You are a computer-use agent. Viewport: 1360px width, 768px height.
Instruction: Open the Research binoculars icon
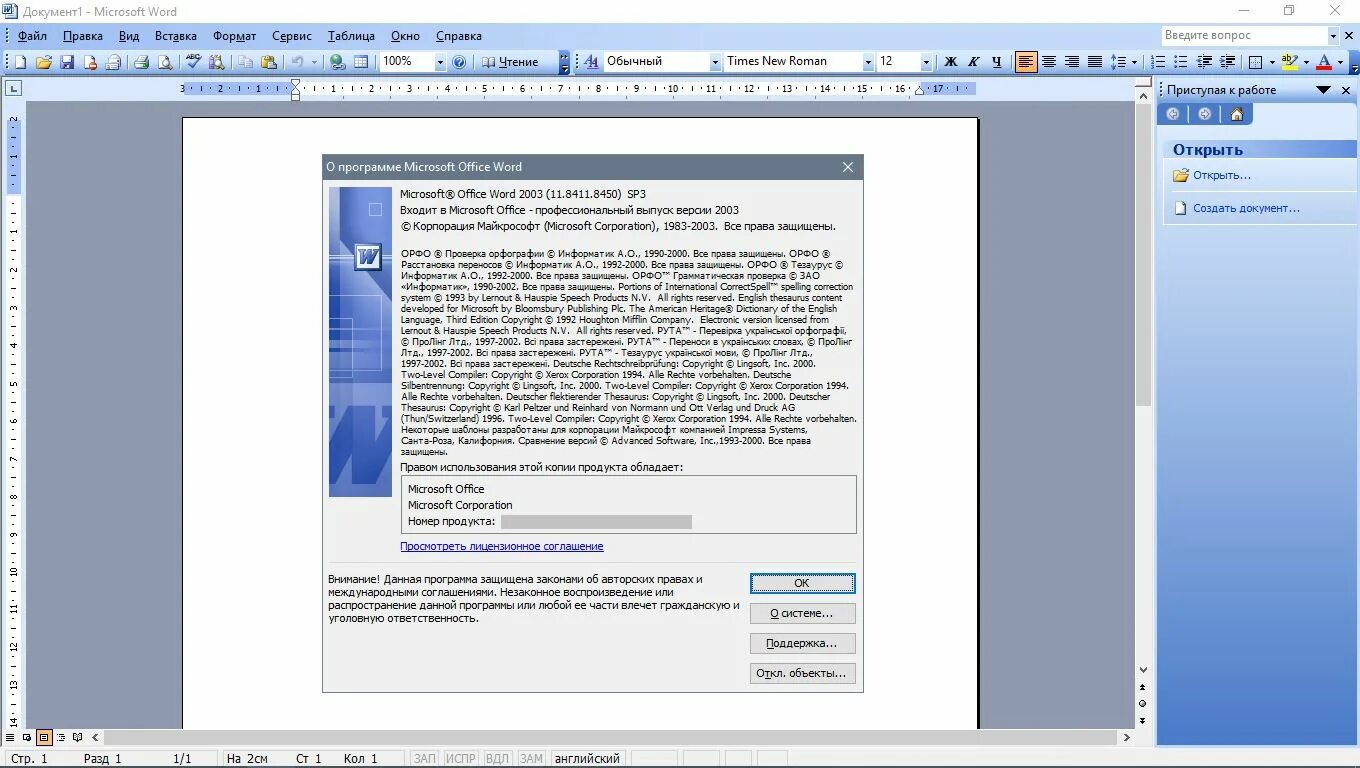pos(217,62)
